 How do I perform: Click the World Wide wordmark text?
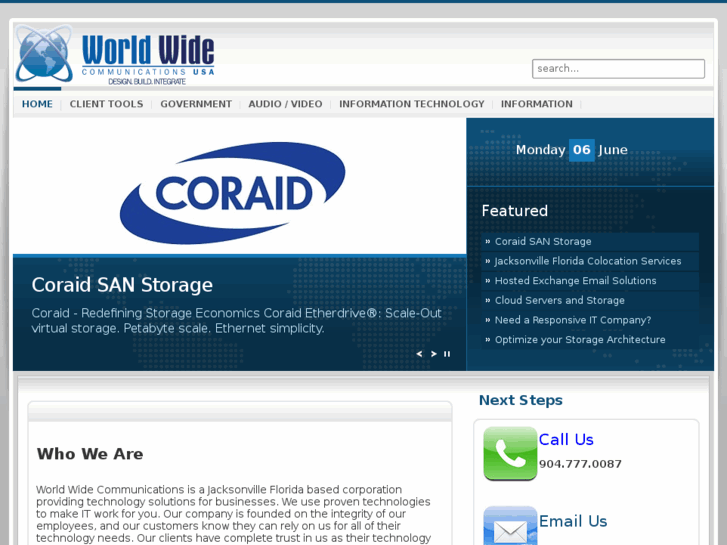tap(148, 50)
